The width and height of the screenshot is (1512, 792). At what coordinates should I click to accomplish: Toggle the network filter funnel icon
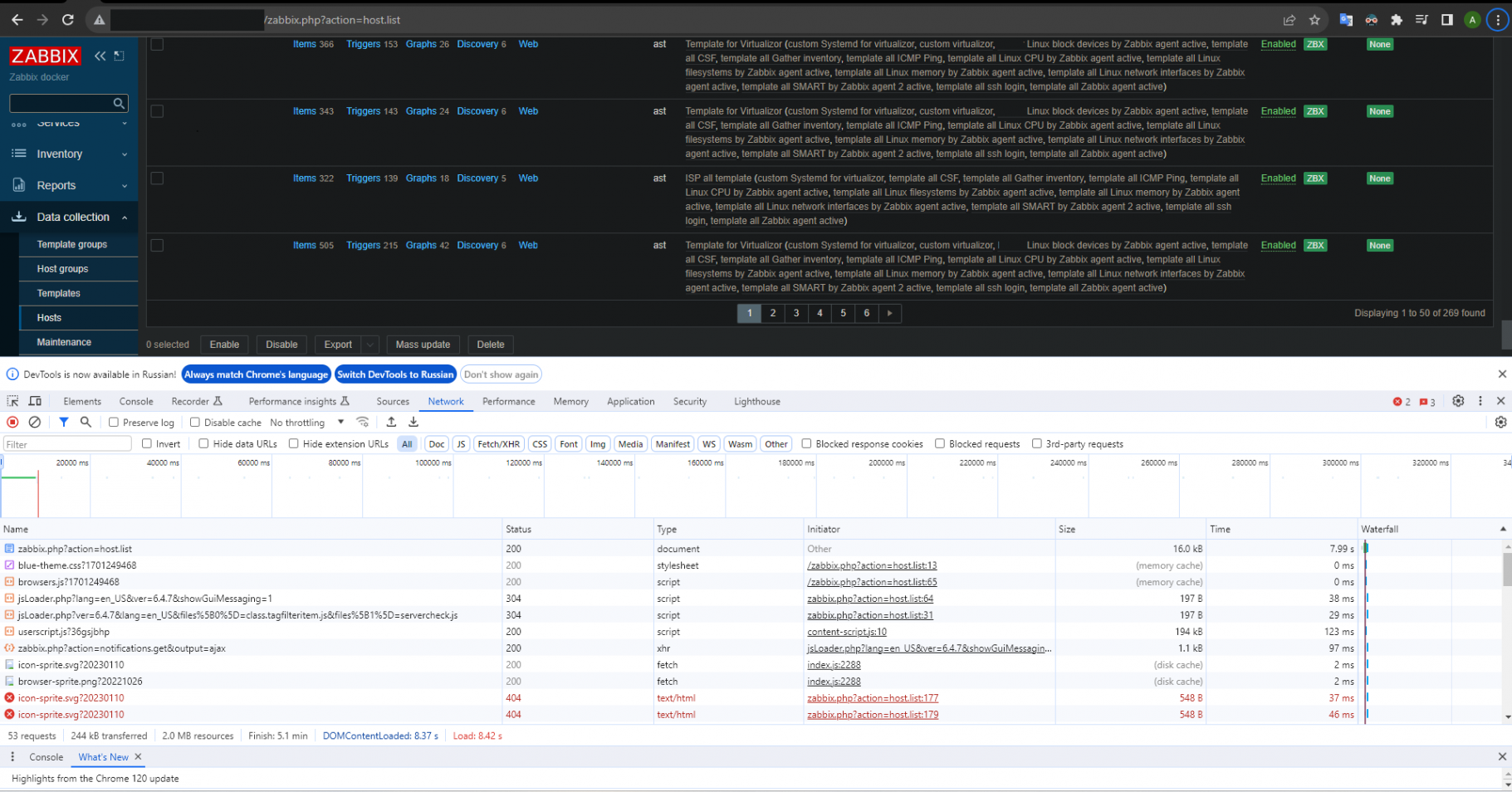(64, 423)
